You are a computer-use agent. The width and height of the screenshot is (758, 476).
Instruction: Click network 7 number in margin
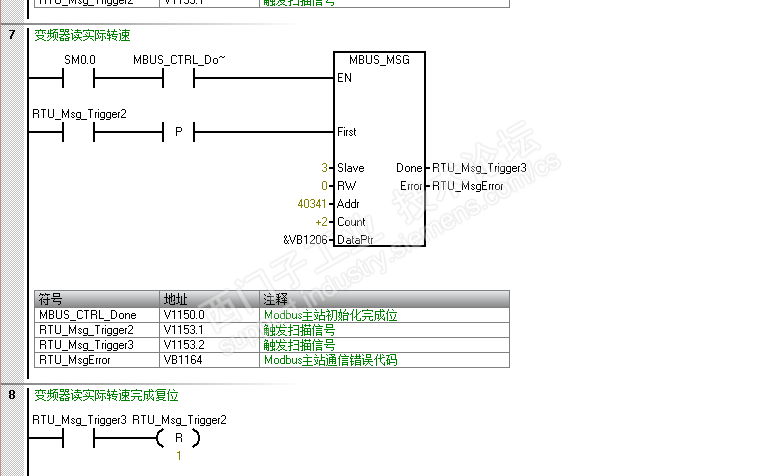pos(12,34)
